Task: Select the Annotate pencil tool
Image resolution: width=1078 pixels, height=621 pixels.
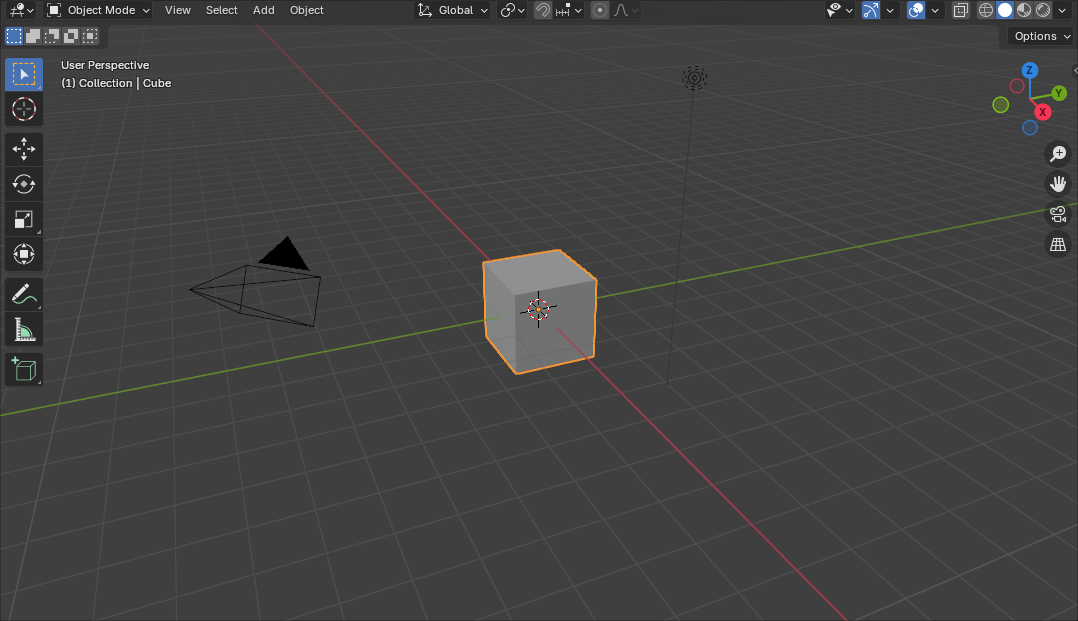Action: pyautogui.click(x=24, y=294)
